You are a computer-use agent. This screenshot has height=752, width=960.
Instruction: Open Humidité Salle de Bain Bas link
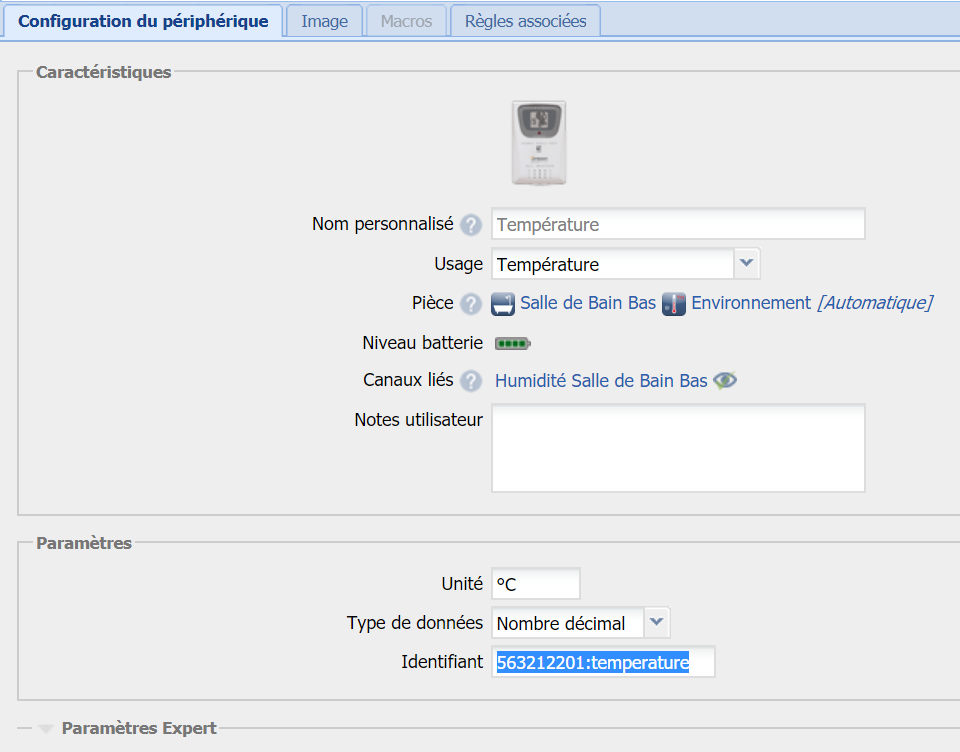coord(601,380)
